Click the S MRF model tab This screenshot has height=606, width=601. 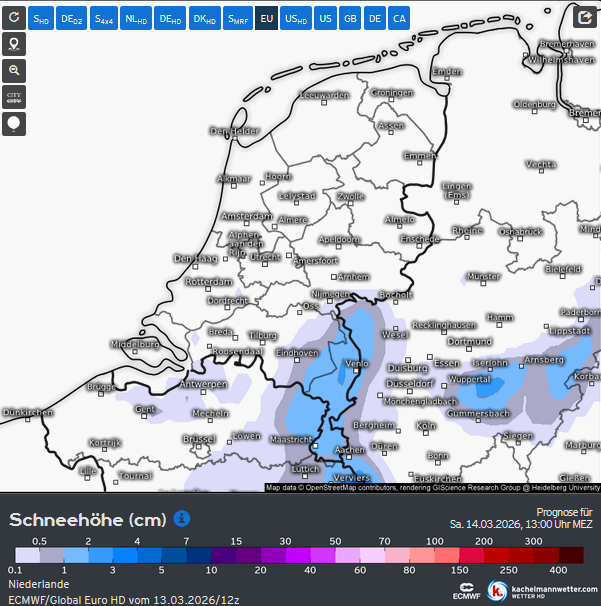pos(238,18)
